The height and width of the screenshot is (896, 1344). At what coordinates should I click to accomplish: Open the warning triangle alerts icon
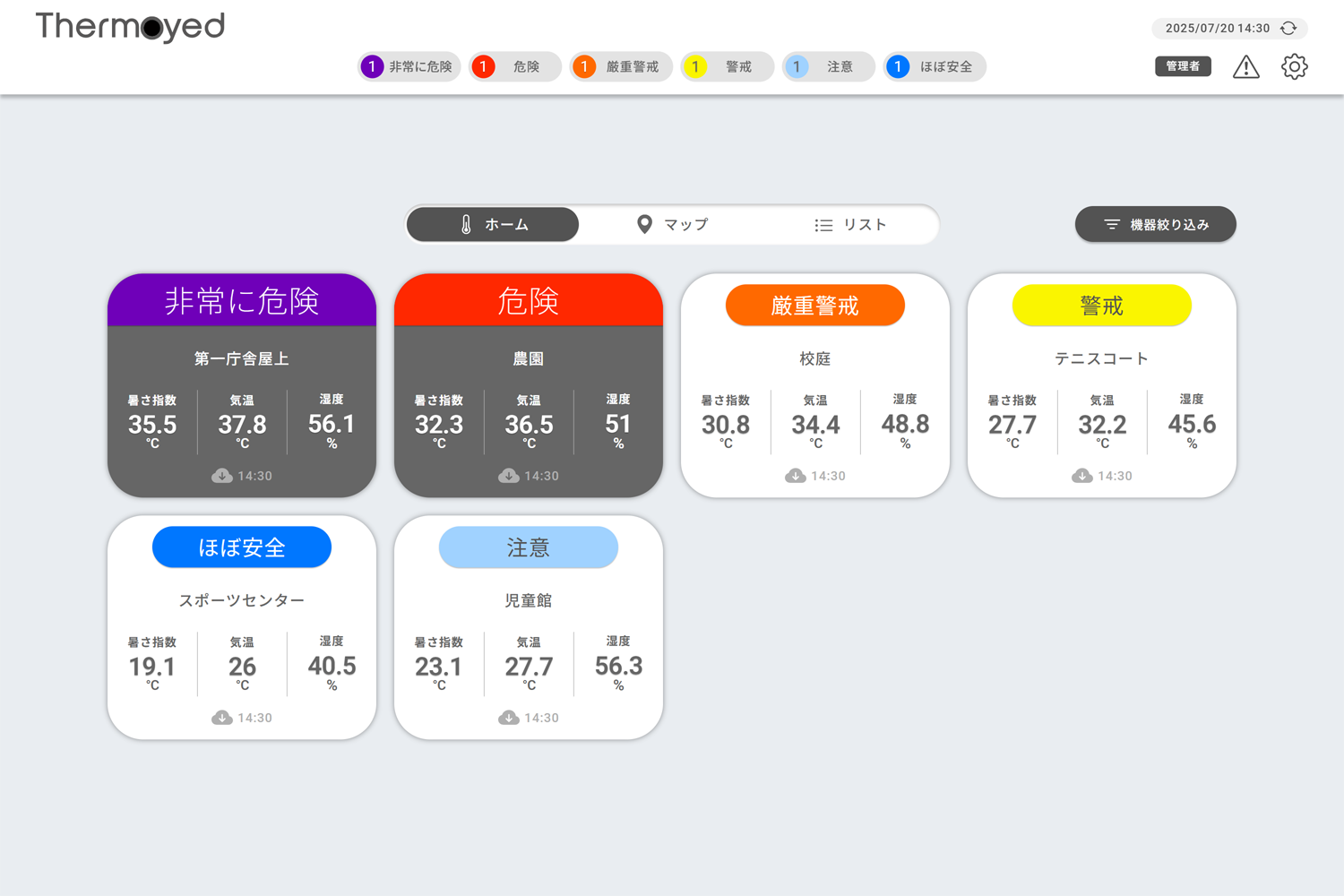1245,67
